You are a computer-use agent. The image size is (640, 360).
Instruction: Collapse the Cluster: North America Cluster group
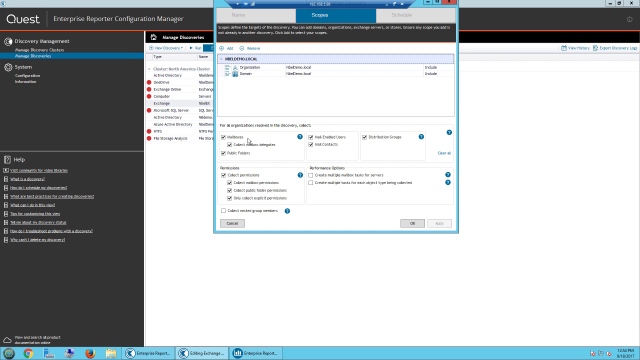149,69
